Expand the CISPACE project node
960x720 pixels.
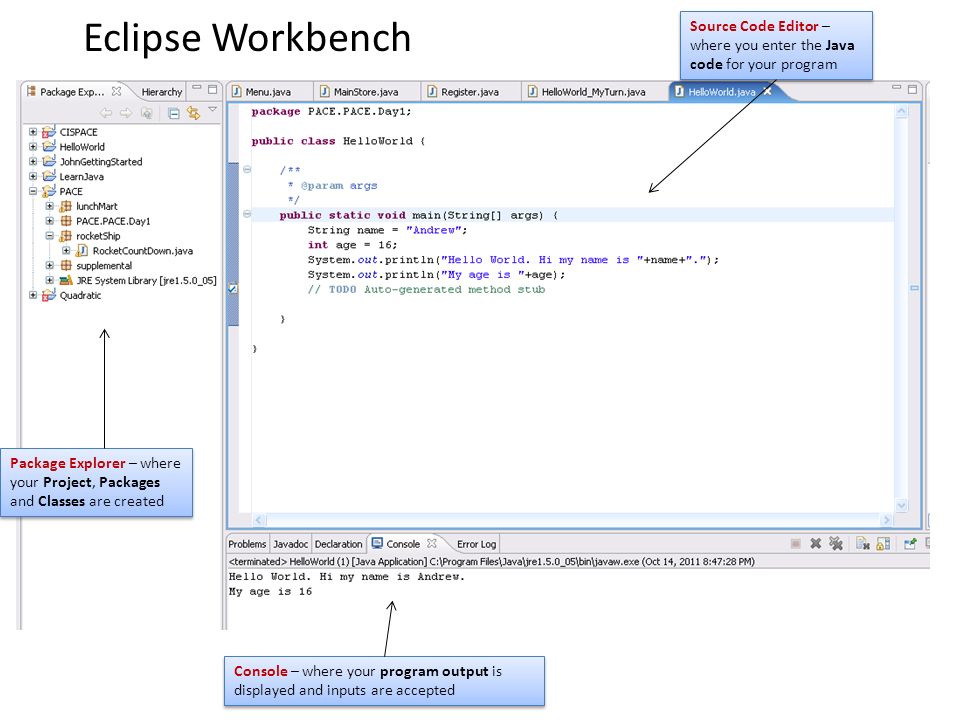(x=33, y=132)
